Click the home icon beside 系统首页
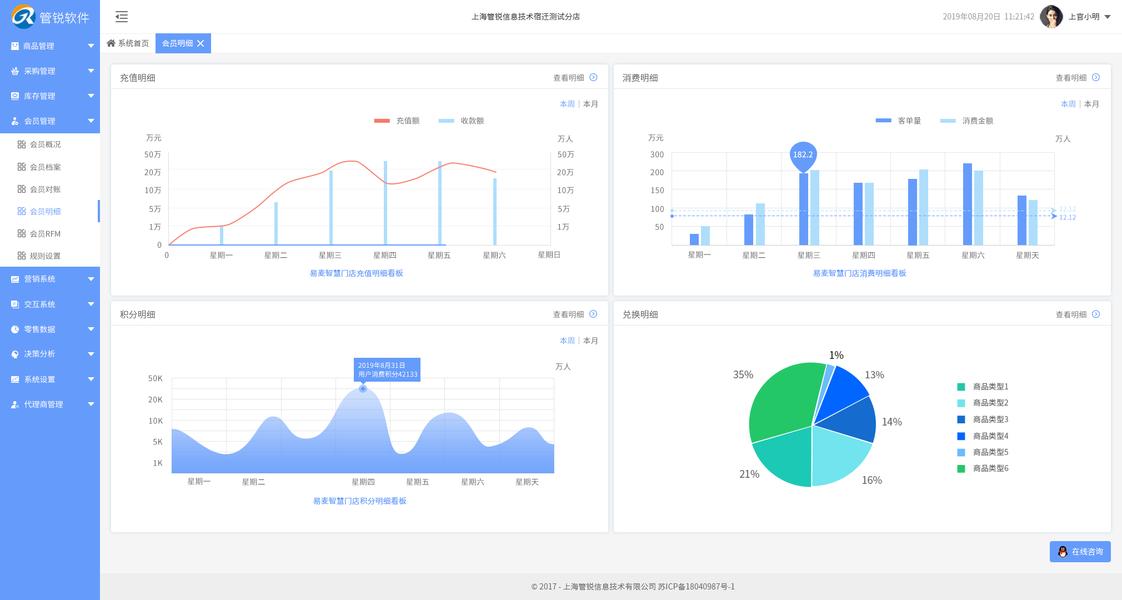This screenshot has width=1122, height=600. pos(111,43)
